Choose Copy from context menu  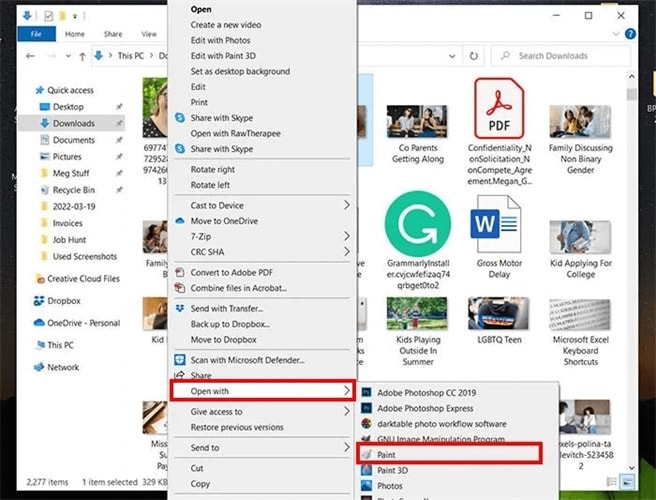coord(262,484)
